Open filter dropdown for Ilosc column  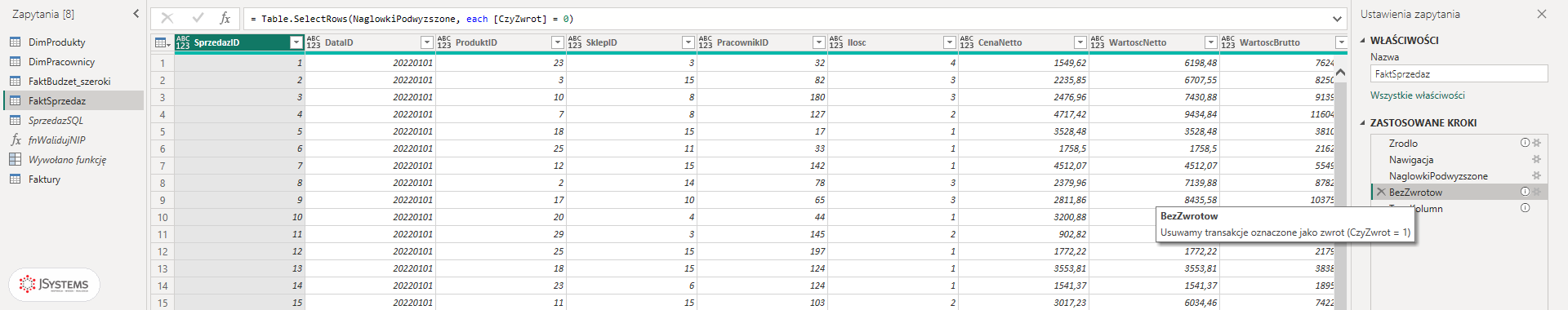coord(950,42)
